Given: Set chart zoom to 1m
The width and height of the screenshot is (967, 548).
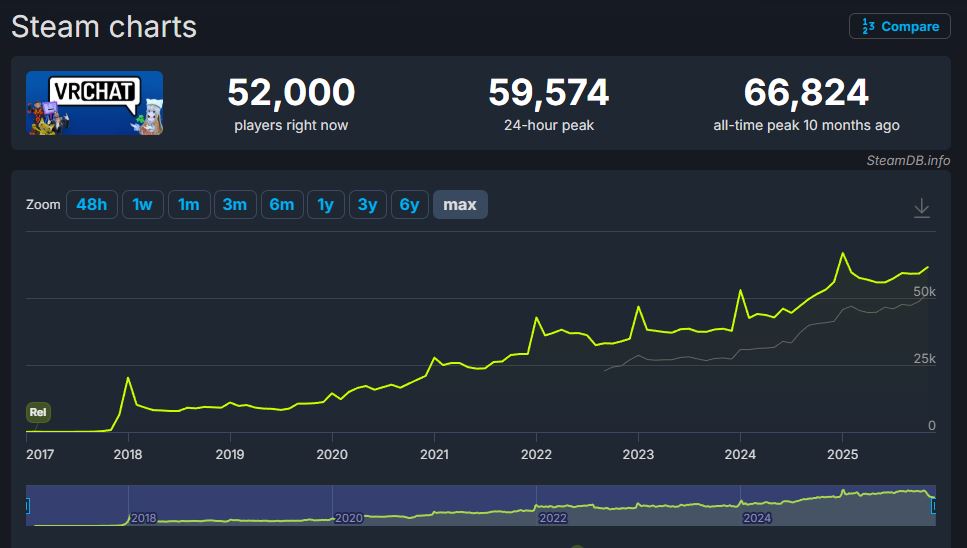Looking at the screenshot, I should (189, 205).
